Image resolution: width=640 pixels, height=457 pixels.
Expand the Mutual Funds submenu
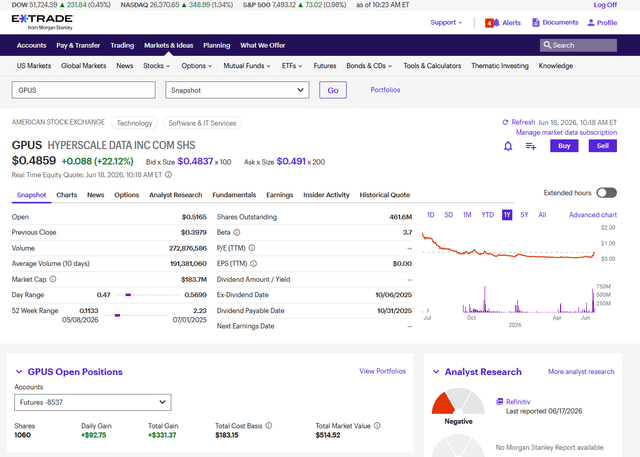(247, 66)
